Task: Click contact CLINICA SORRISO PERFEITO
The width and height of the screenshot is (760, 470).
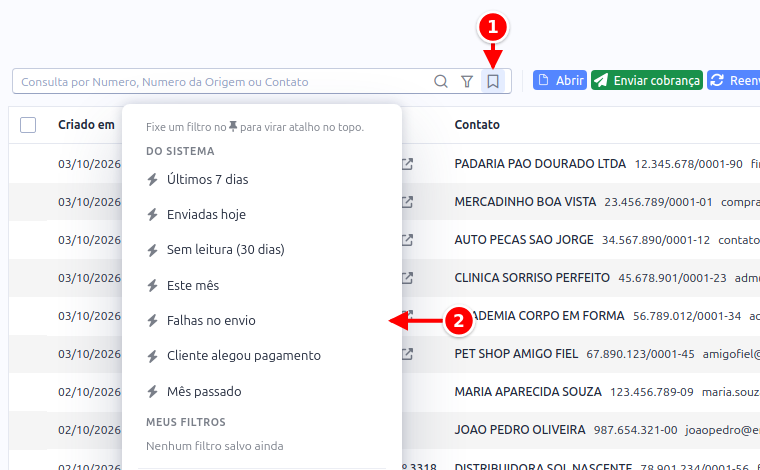Action: (x=532, y=278)
